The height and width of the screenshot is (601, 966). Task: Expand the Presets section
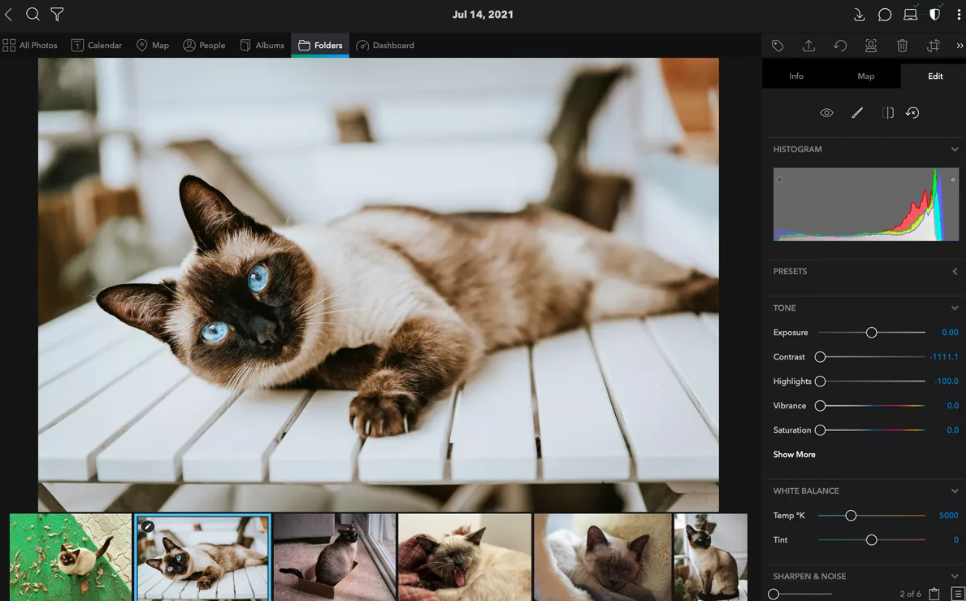pyautogui.click(x=954, y=271)
